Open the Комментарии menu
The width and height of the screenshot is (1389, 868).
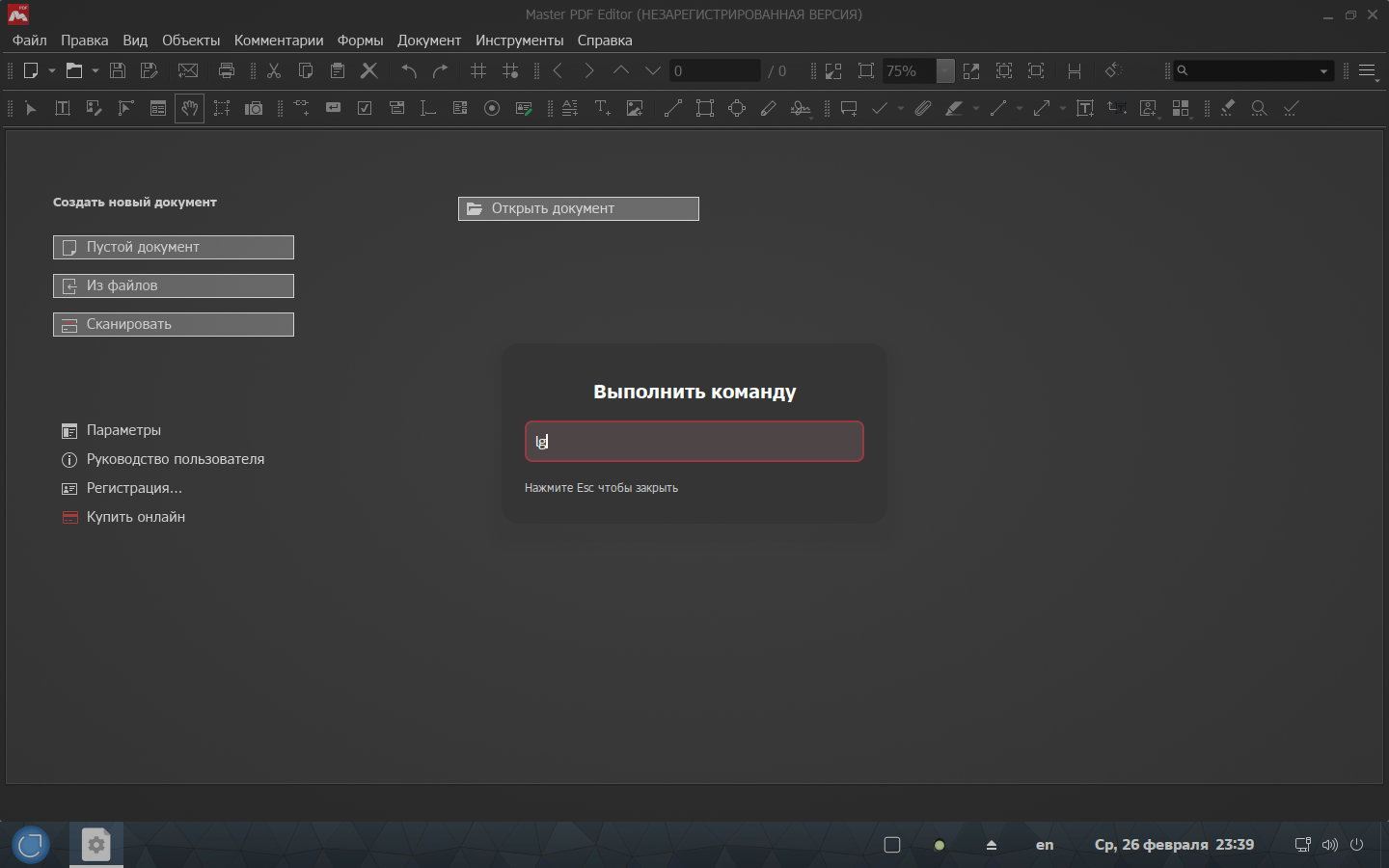279,41
